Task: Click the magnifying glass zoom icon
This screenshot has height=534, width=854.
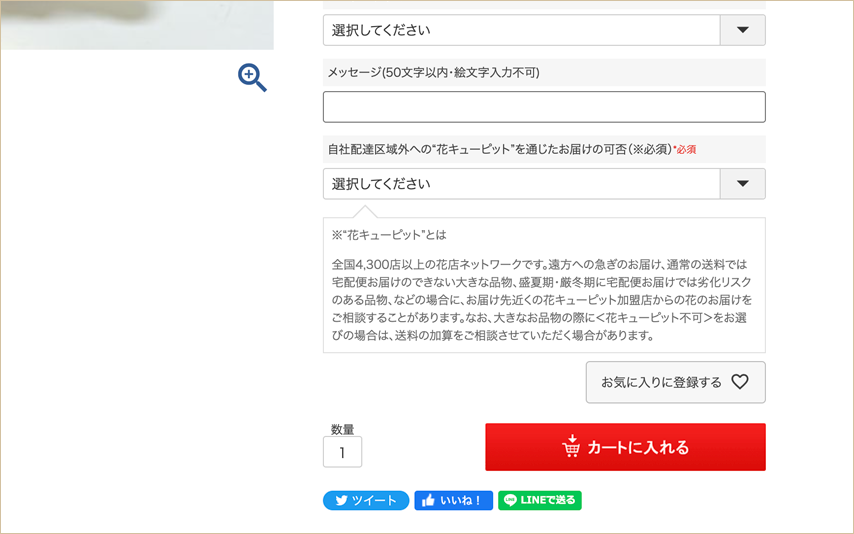Action: (252, 77)
